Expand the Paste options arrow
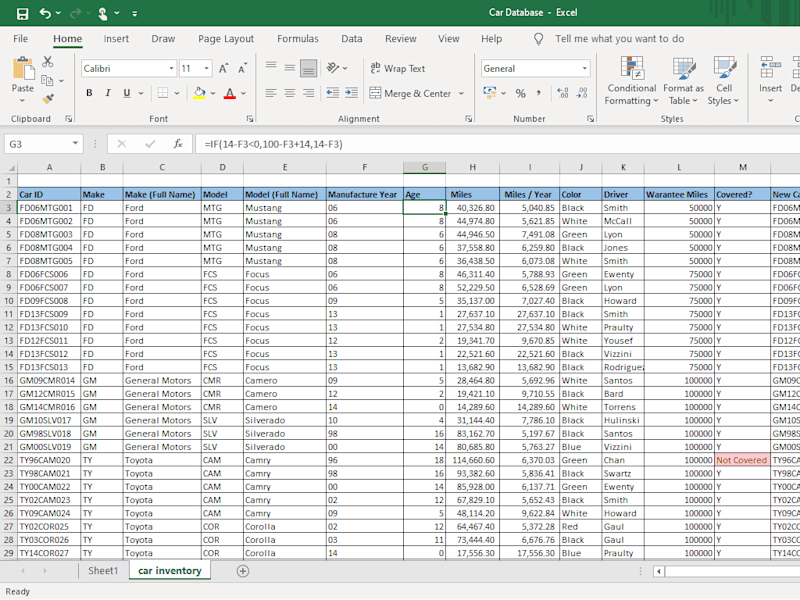The height and width of the screenshot is (600, 800). (22, 100)
